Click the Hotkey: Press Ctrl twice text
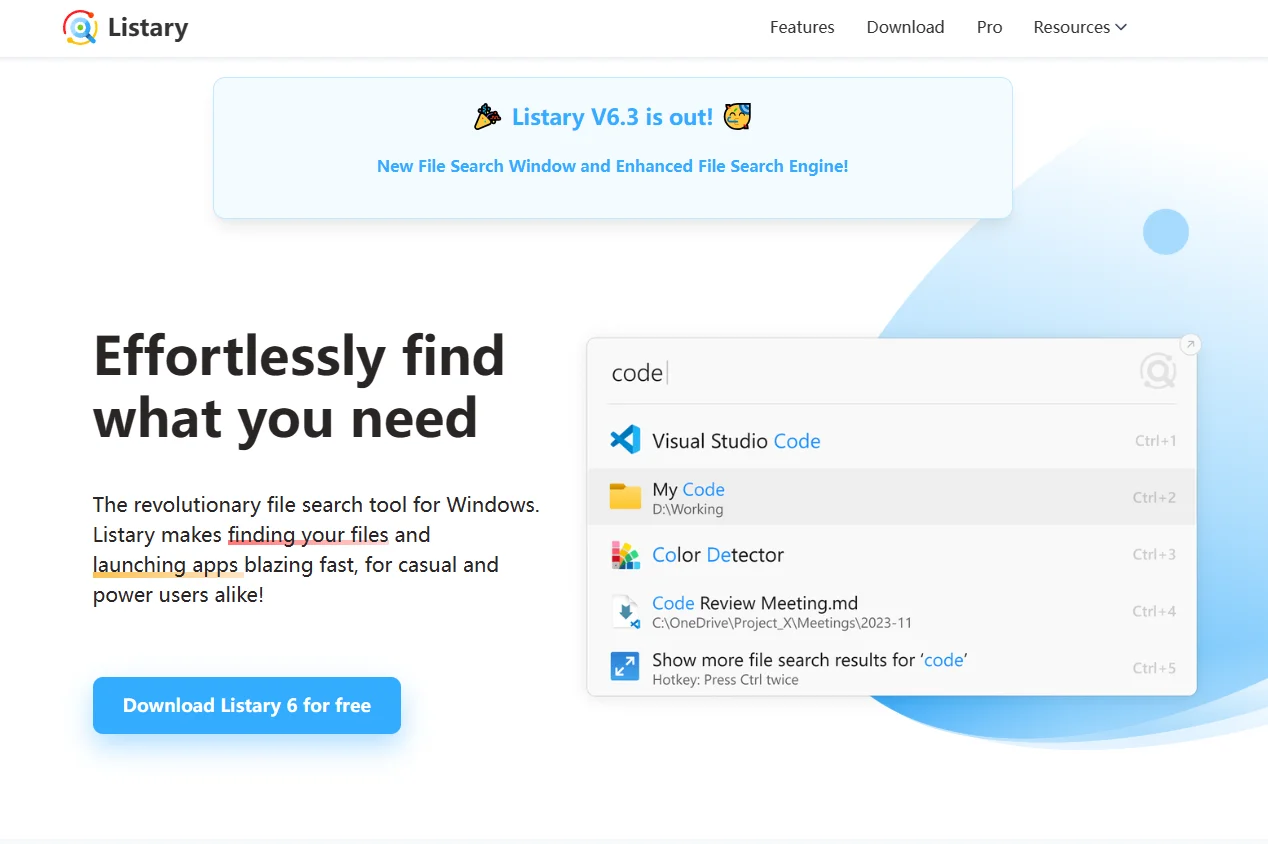This screenshot has height=844, width=1268. pyautogui.click(x=725, y=680)
